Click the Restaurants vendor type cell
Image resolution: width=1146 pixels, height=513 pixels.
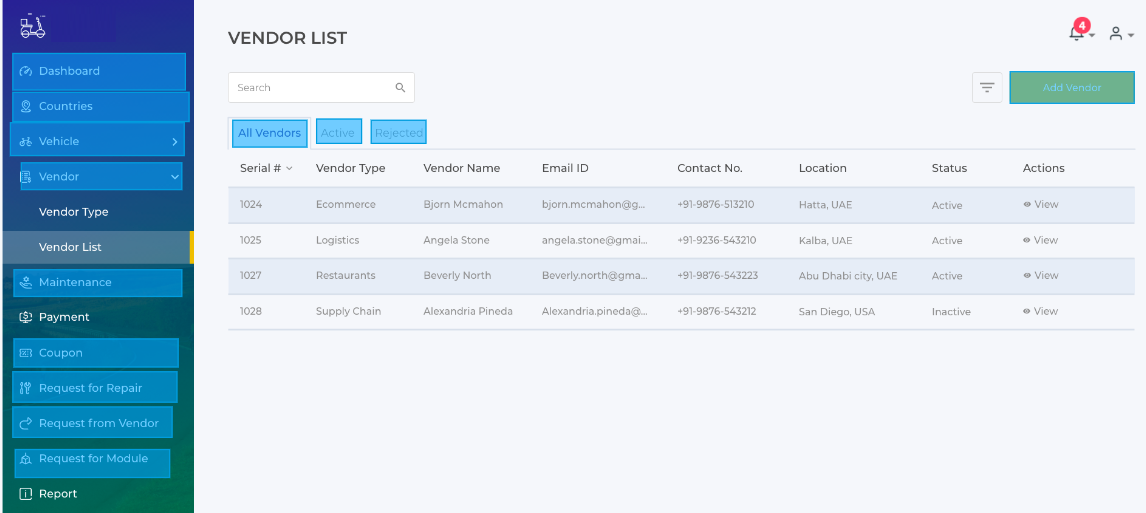click(346, 276)
